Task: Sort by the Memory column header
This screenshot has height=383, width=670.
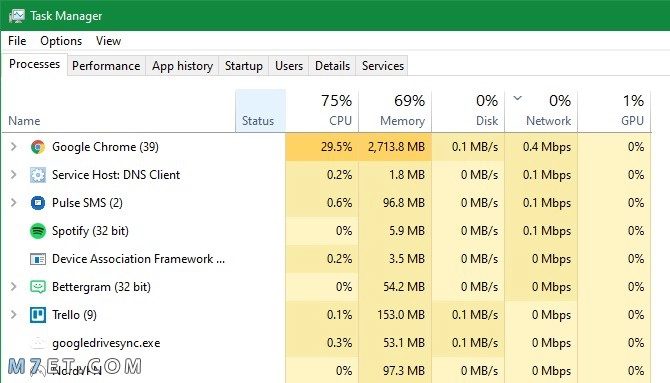Action: [395, 110]
